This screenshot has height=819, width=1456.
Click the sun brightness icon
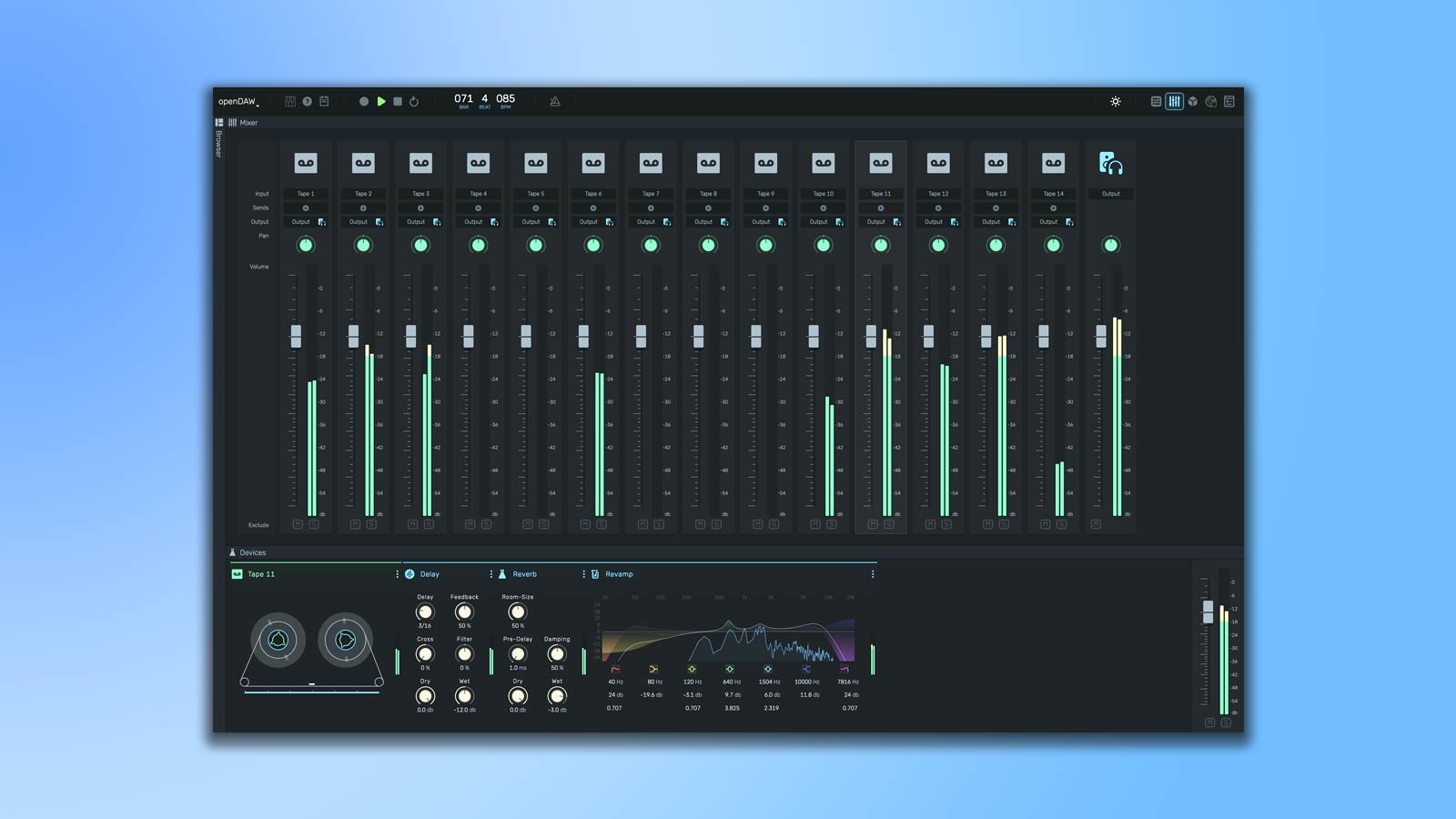click(1116, 102)
